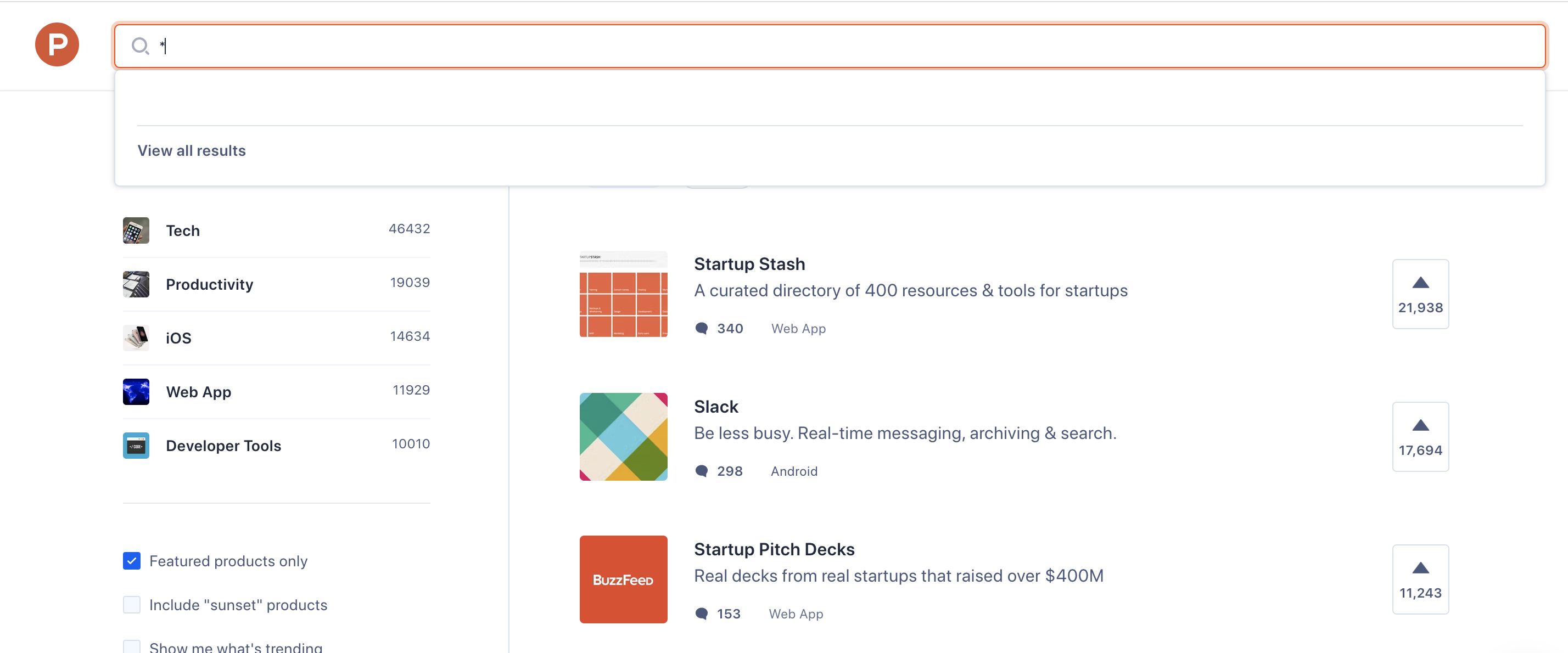The width and height of the screenshot is (1568, 653).
Task: Open the Startup Pitch Decks BuzzFeed thumbnail
Action: [623, 579]
